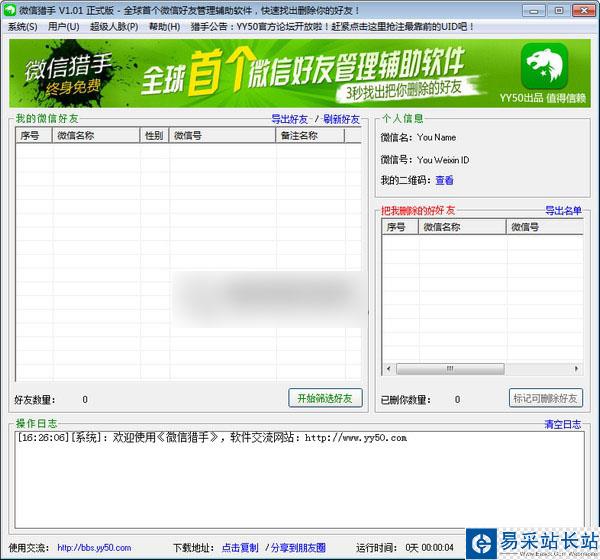The height and width of the screenshot is (560, 600).
Task: Click the 微信号 You Weixin ID text
Action: (424, 160)
